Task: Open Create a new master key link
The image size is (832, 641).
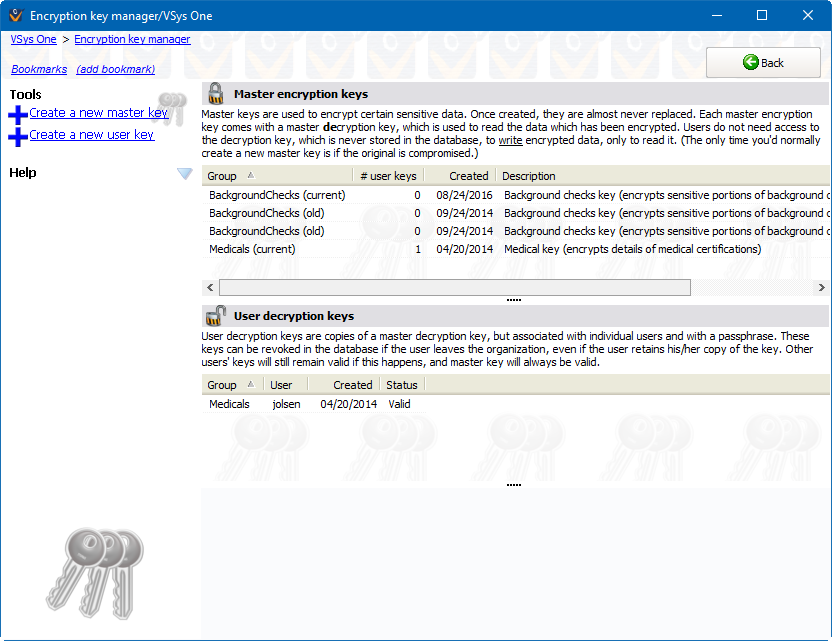Action: click(x=99, y=113)
